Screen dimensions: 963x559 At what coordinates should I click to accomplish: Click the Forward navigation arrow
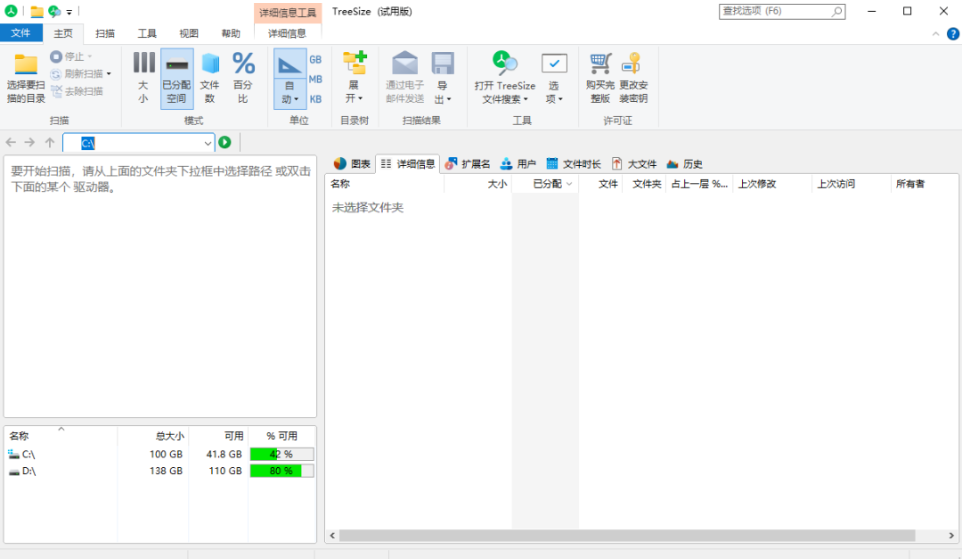[29, 143]
